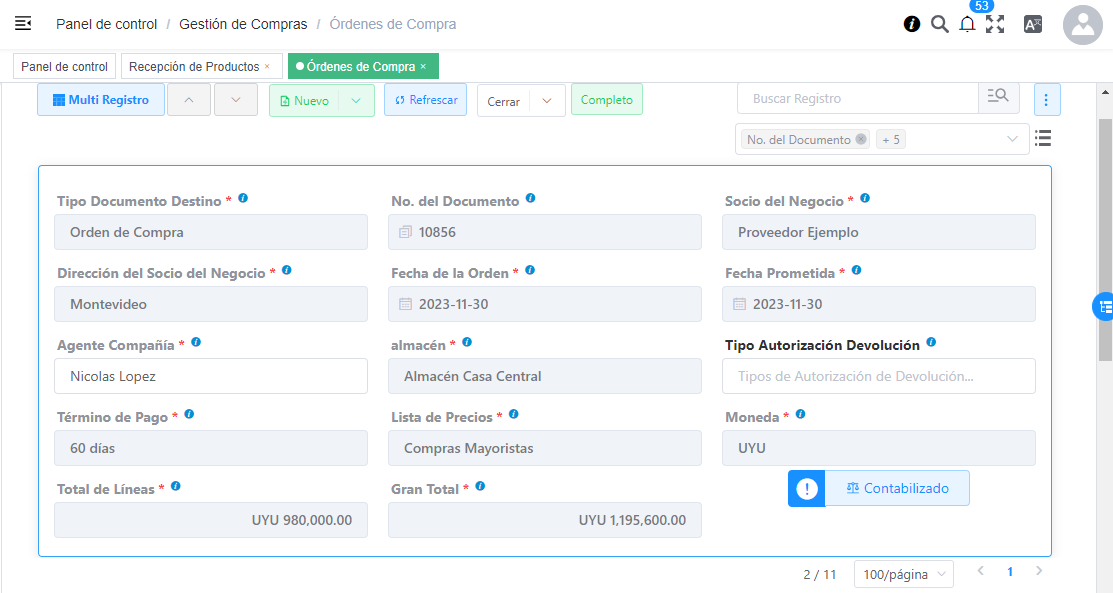Collapse the hamburger side menu
1113x593 pixels.
point(23,23)
